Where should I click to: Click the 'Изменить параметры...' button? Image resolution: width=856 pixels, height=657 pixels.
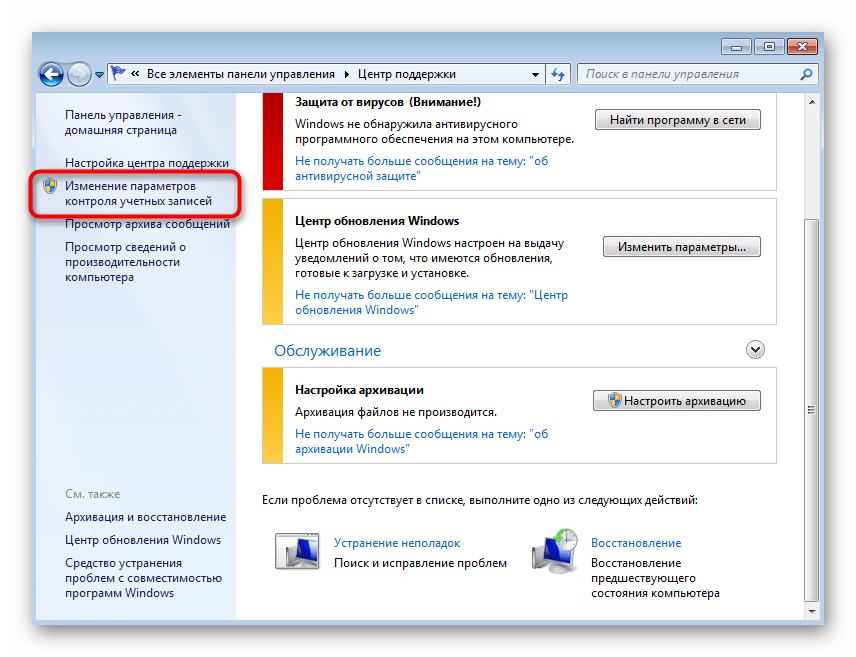tap(682, 247)
